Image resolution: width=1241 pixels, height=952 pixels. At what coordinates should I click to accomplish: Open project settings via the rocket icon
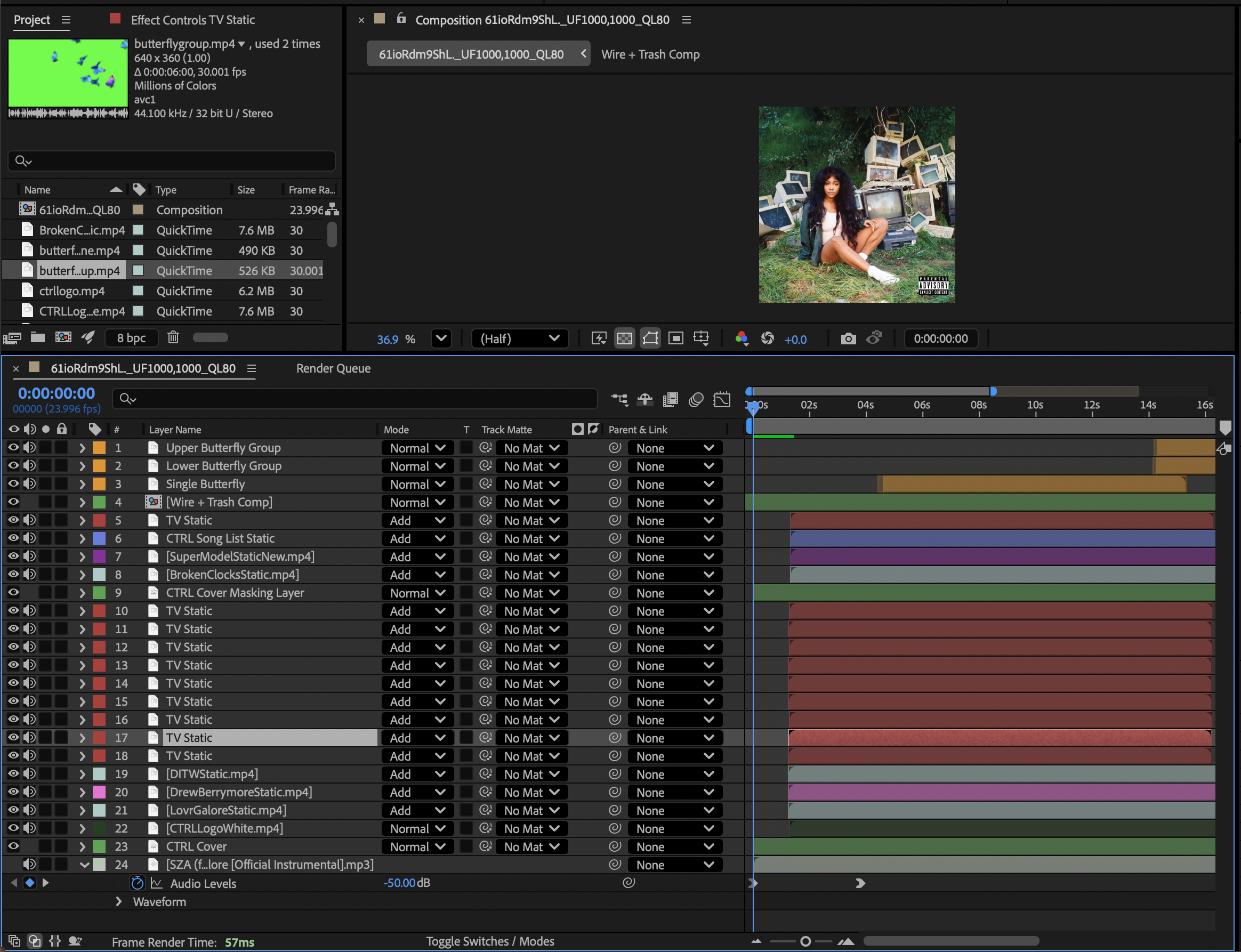click(x=88, y=338)
